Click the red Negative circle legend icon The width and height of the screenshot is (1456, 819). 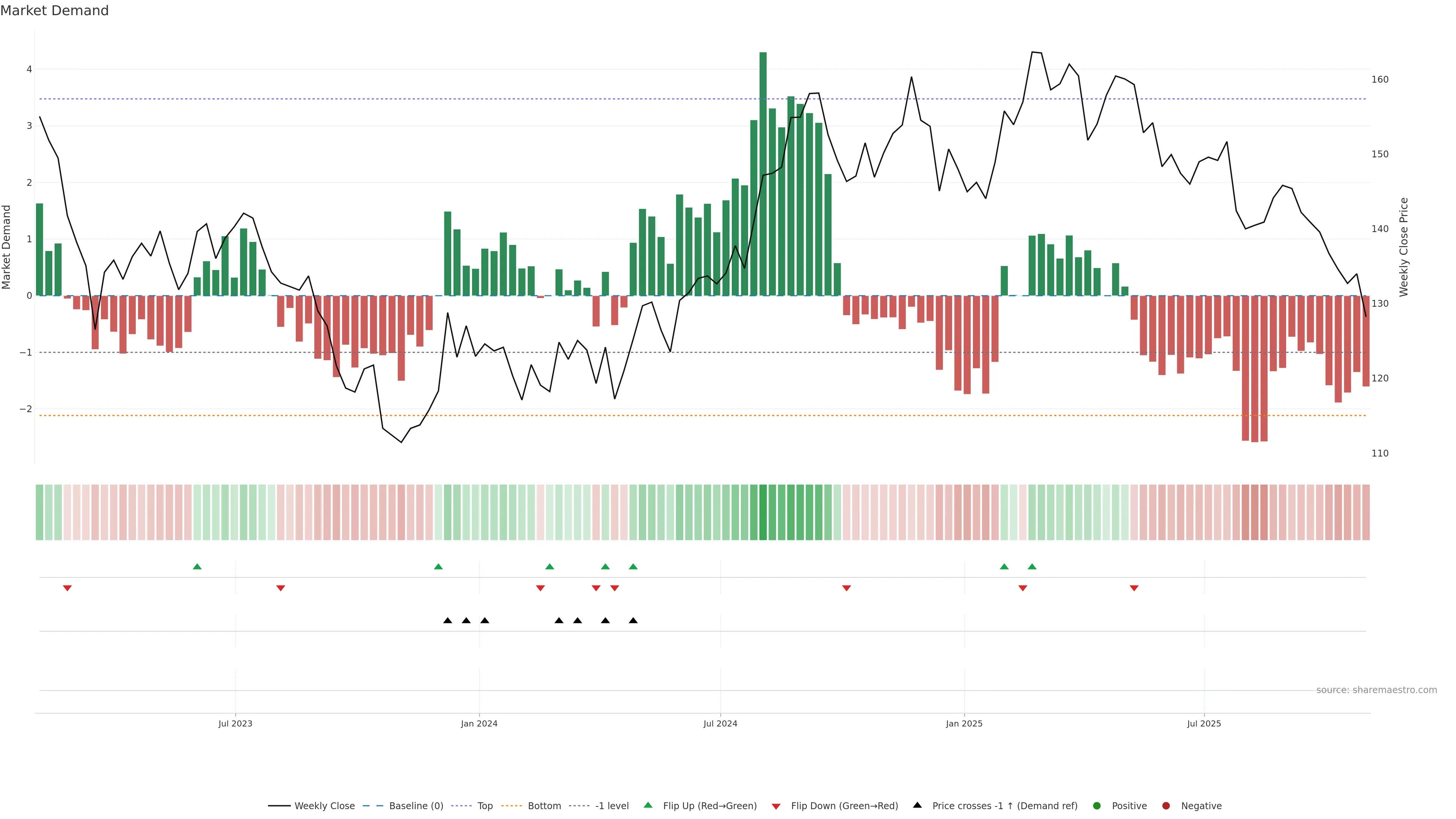(1166, 806)
